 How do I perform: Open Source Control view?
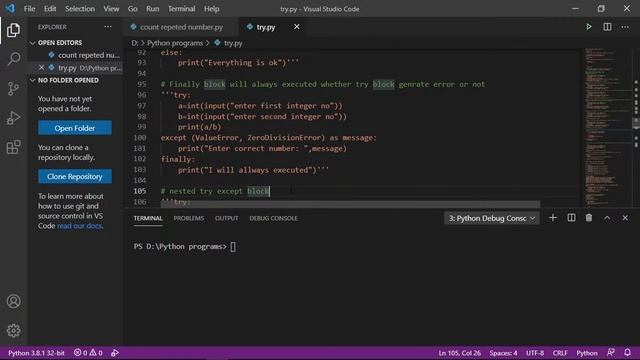(x=13, y=89)
